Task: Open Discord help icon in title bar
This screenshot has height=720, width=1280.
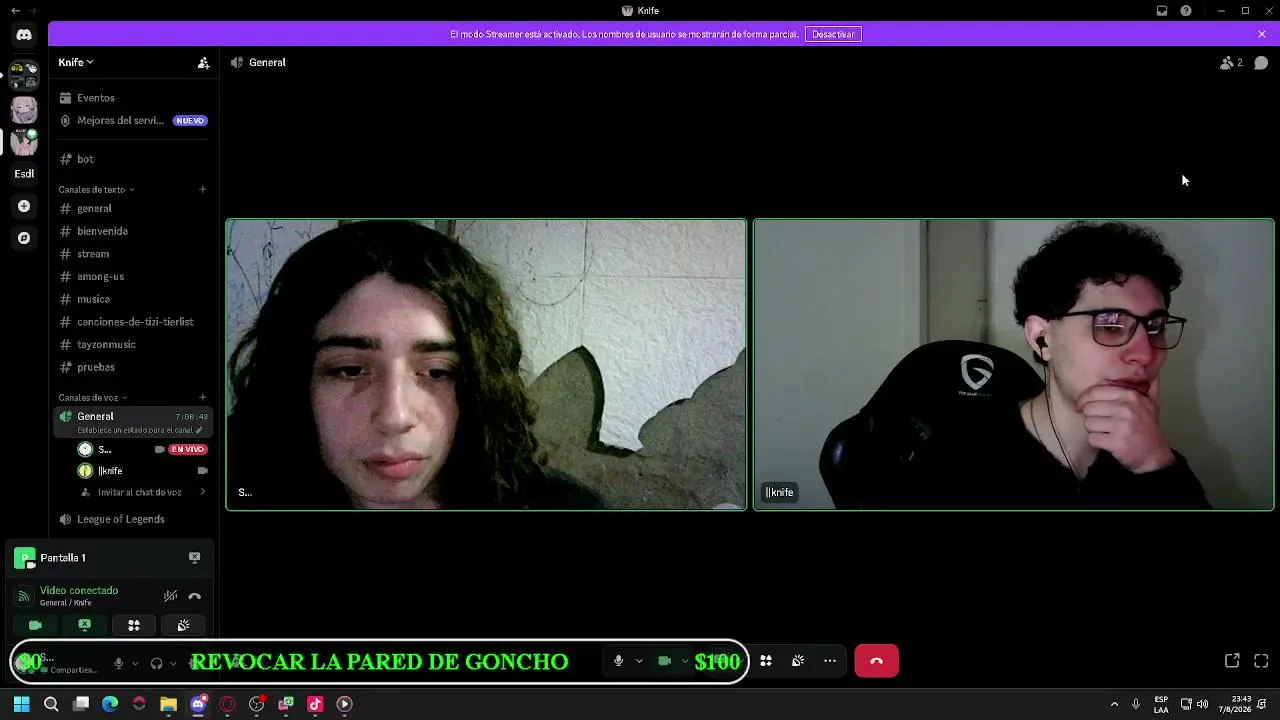Action: [x=1186, y=11]
